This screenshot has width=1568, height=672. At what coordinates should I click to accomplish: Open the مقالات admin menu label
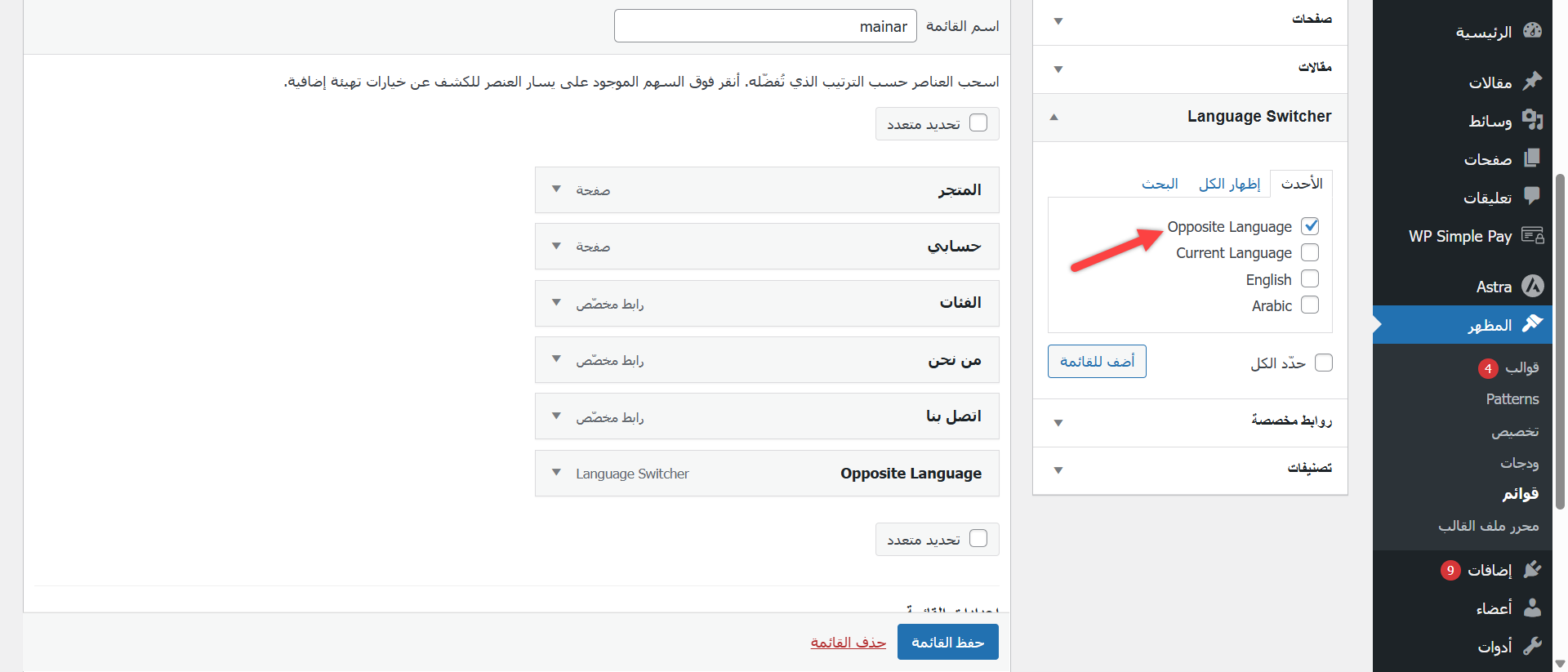click(1490, 82)
